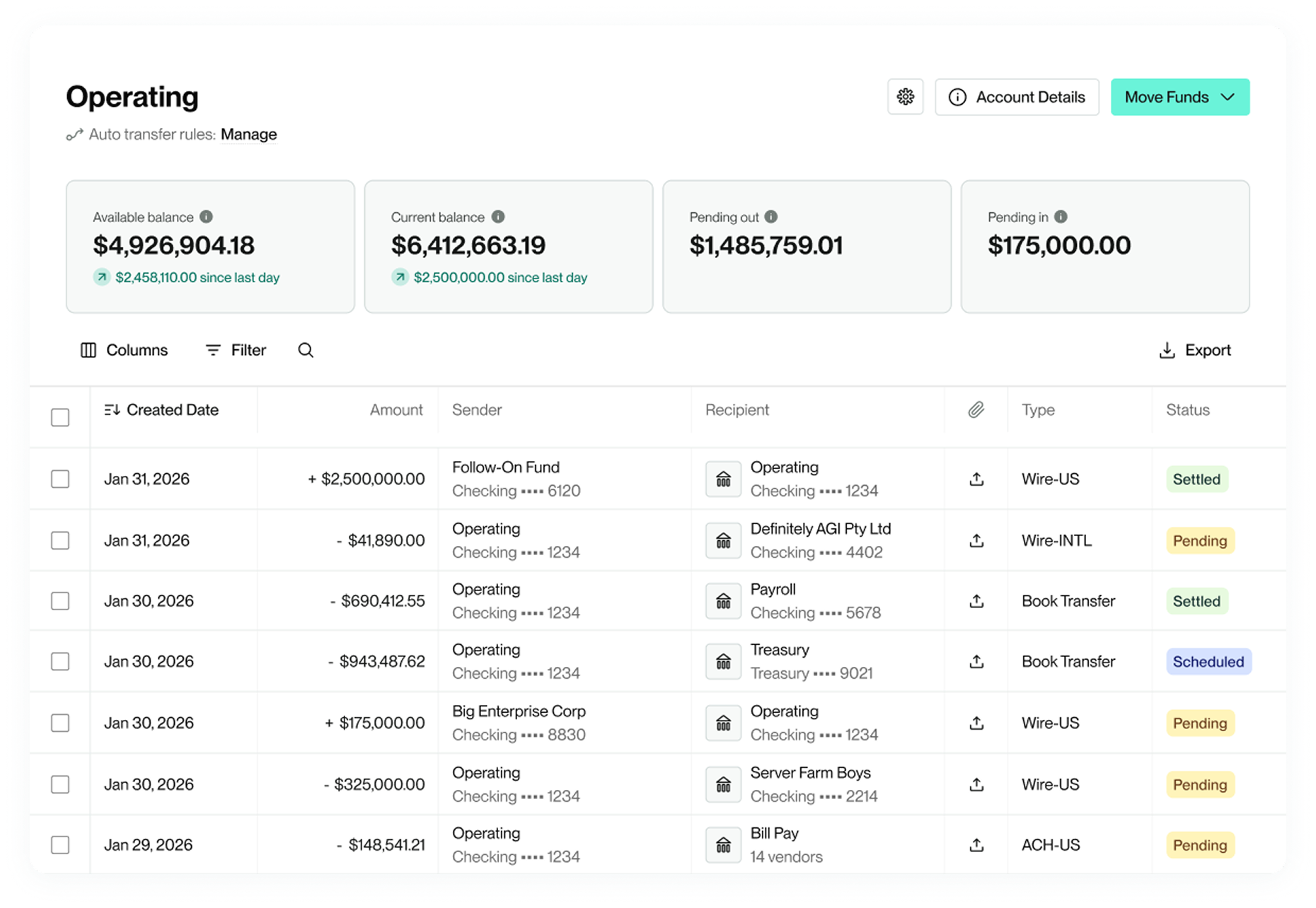Click the "Big Enterprise Corp" sender name

tap(519, 711)
